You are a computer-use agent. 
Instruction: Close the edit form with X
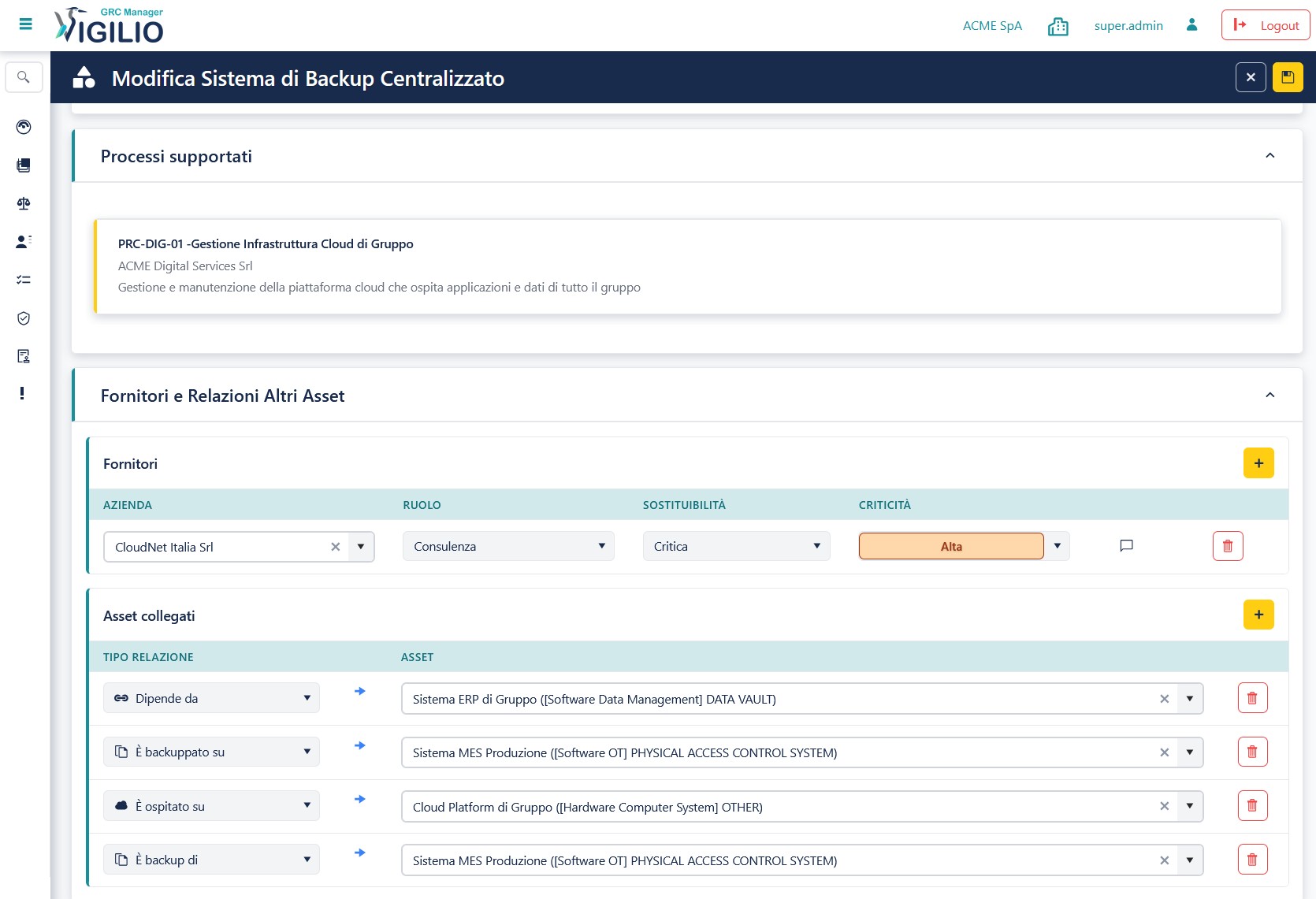(1251, 77)
